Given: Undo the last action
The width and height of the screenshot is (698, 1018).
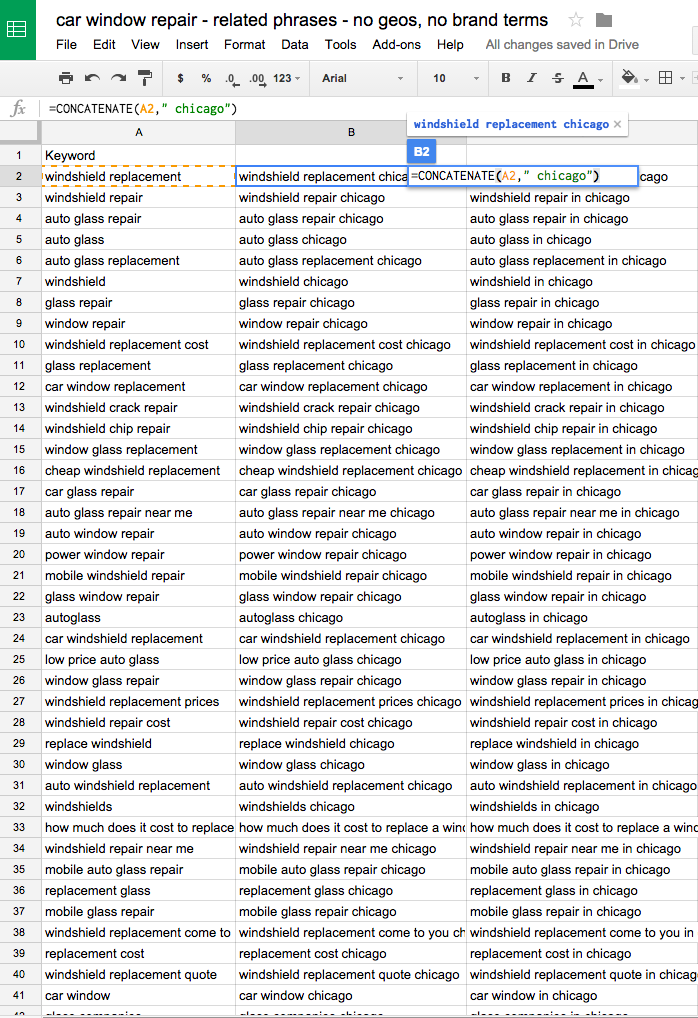Looking at the screenshot, I should point(92,78).
